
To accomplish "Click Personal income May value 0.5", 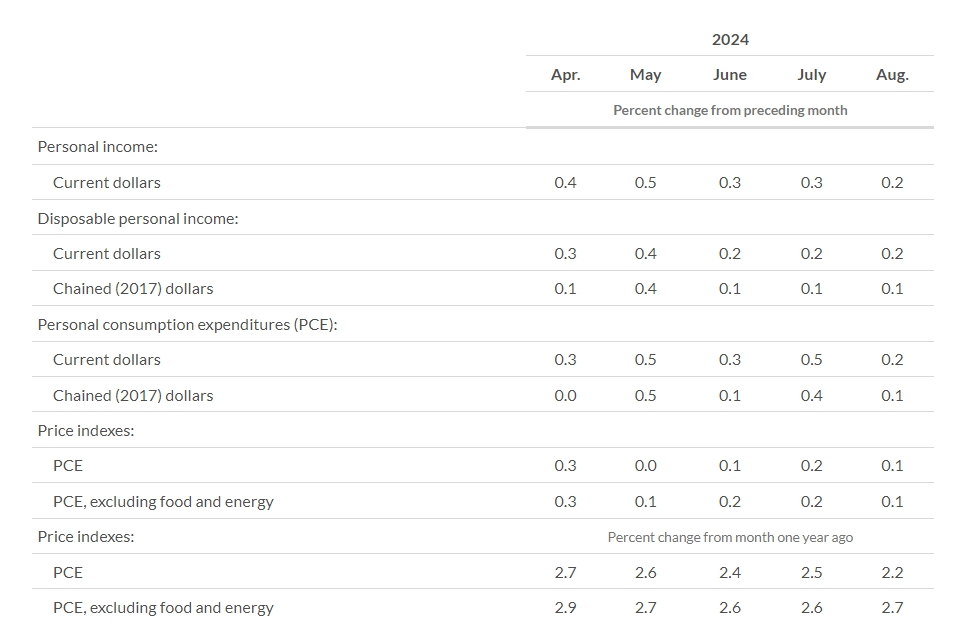I will [x=645, y=182].
